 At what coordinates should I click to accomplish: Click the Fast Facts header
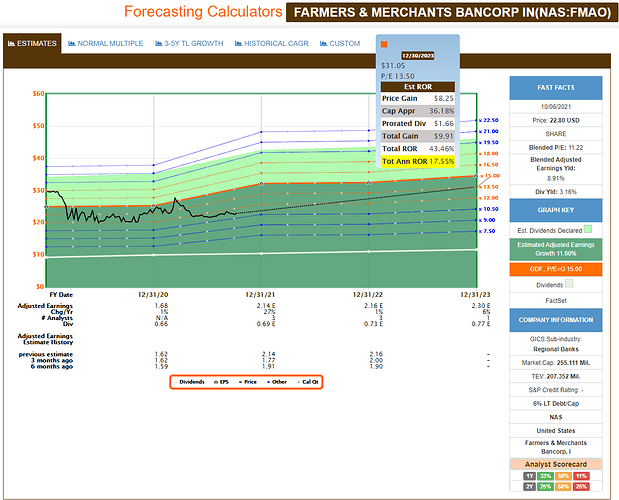click(x=556, y=88)
